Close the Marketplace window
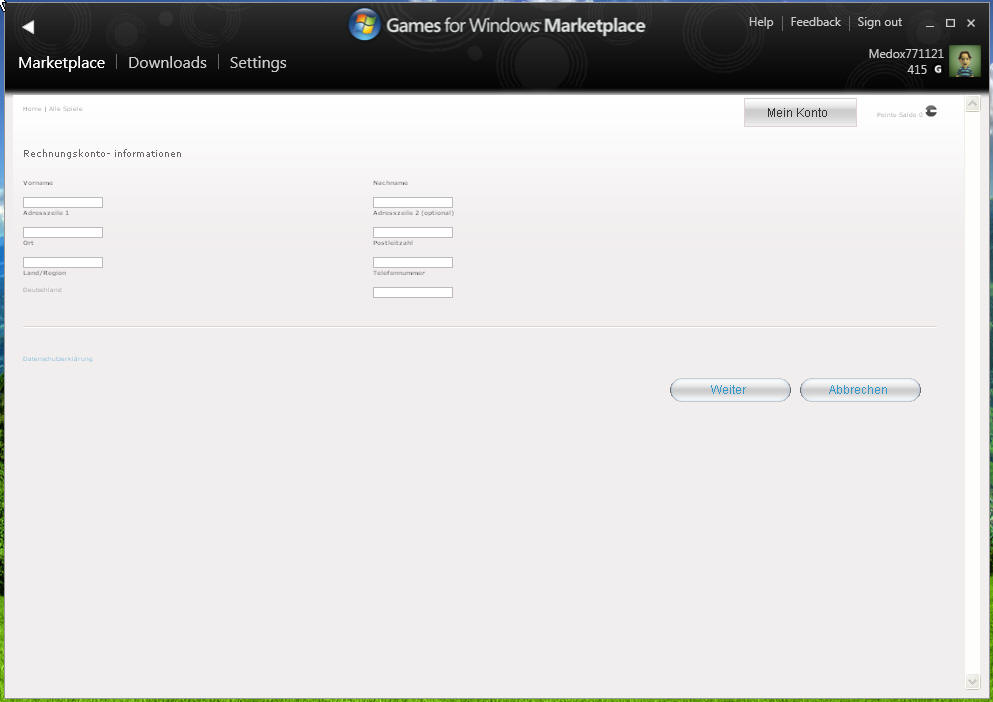 point(971,23)
